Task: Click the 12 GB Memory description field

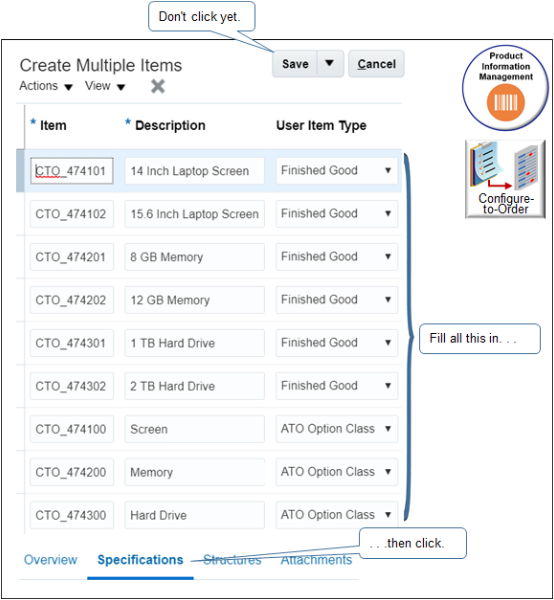Action: [194, 300]
